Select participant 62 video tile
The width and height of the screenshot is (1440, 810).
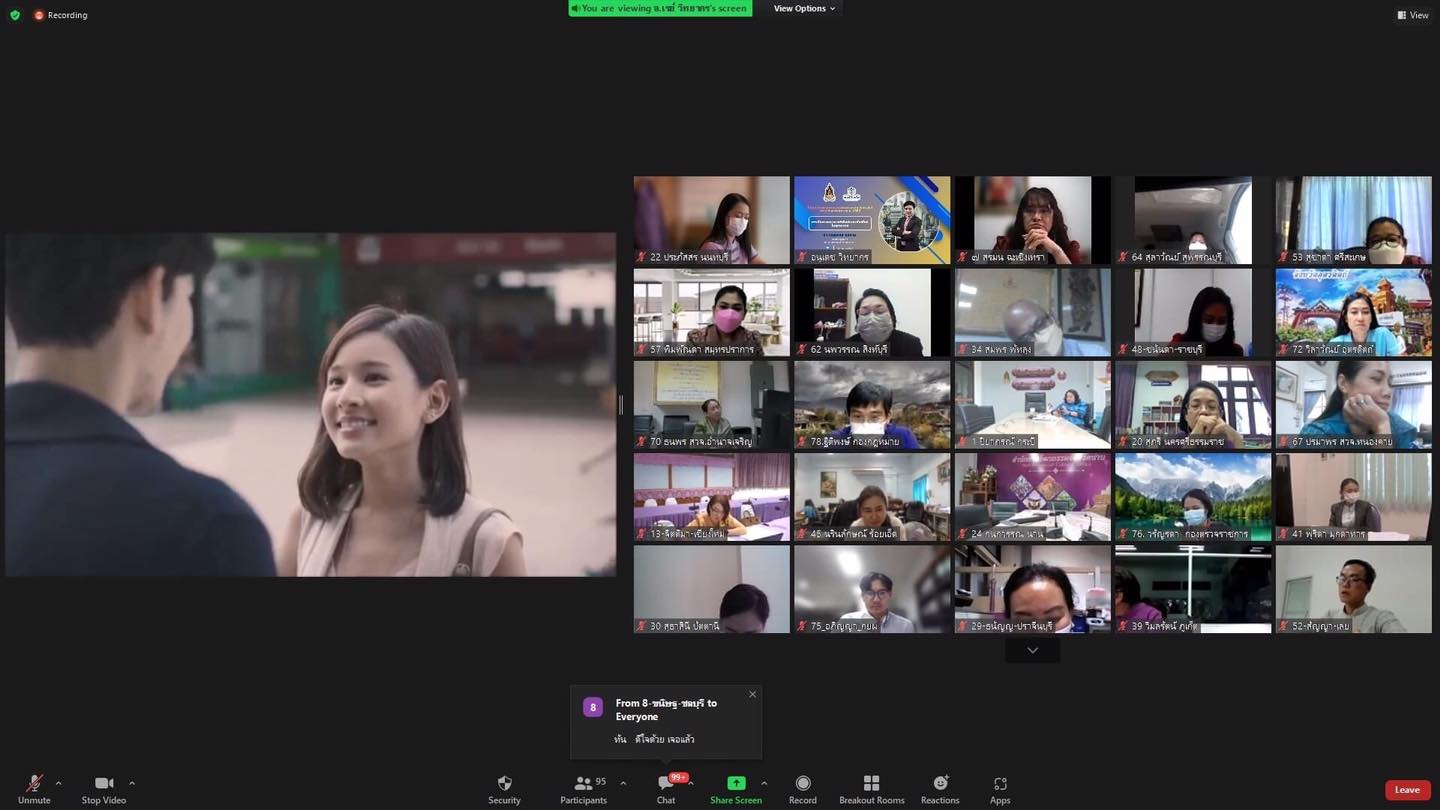pos(872,312)
